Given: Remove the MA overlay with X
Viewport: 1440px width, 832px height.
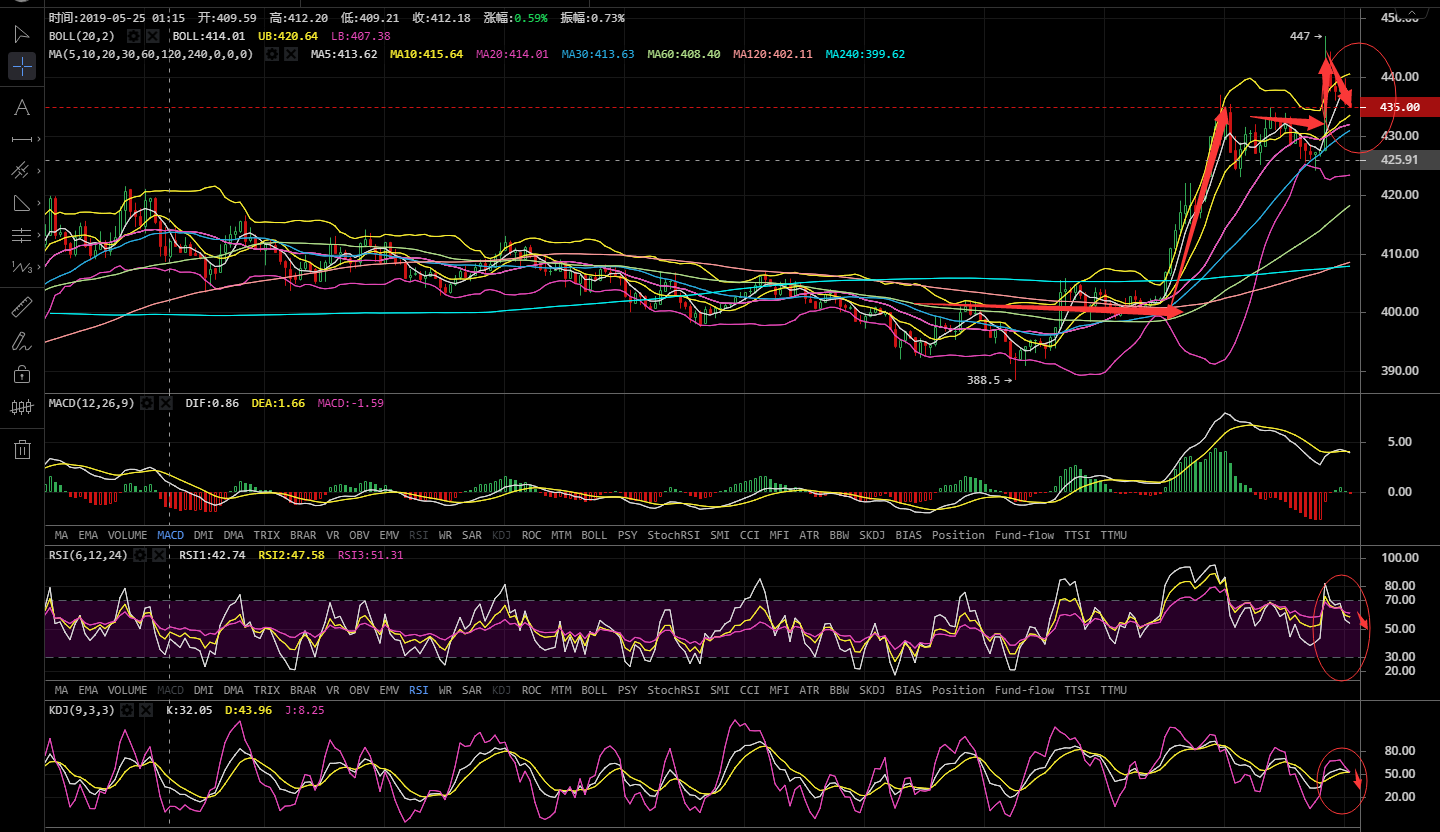Looking at the screenshot, I should coord(291,54).
